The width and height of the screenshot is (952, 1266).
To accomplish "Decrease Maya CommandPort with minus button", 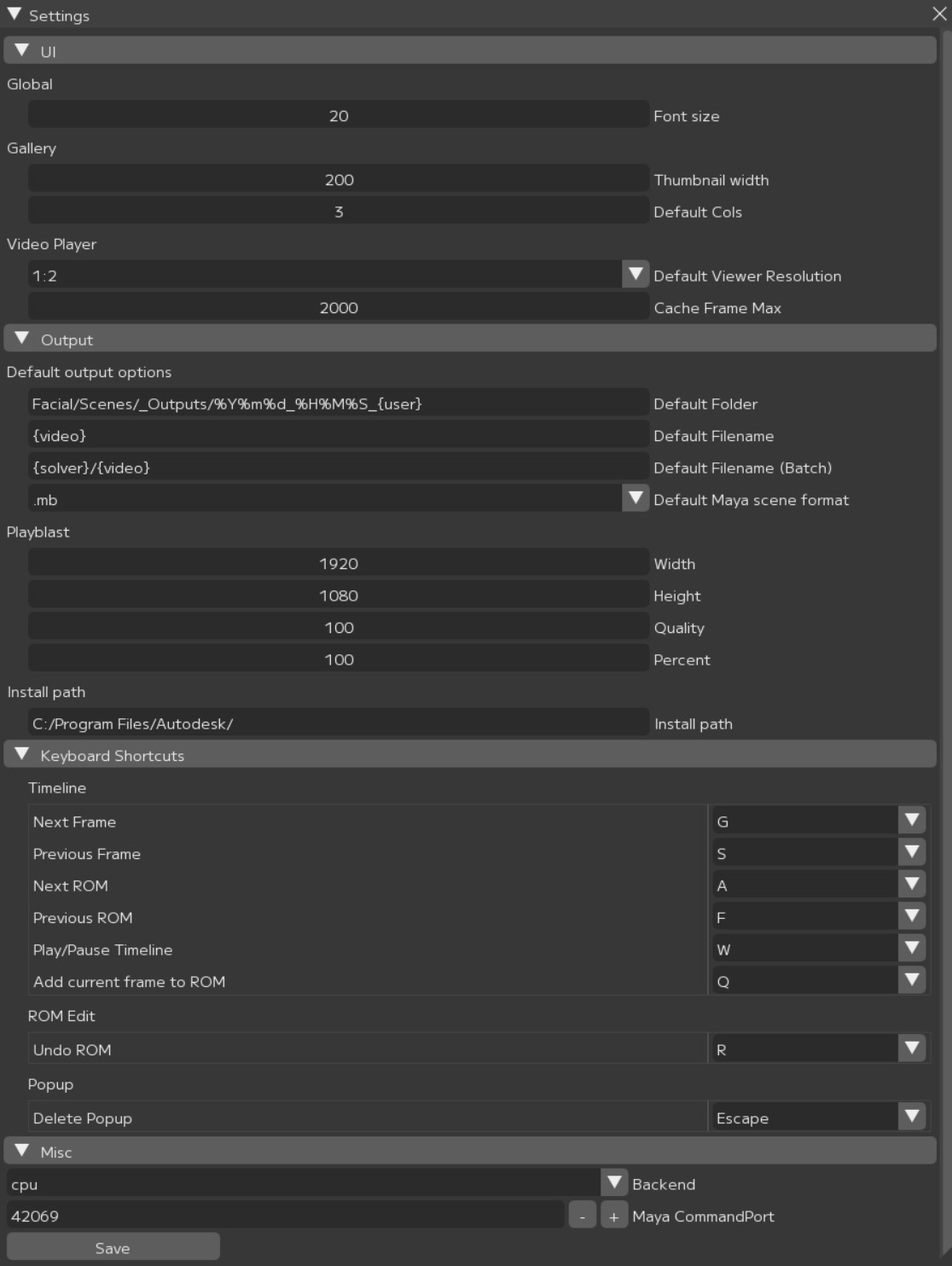I will click(x=582, y=1216).
